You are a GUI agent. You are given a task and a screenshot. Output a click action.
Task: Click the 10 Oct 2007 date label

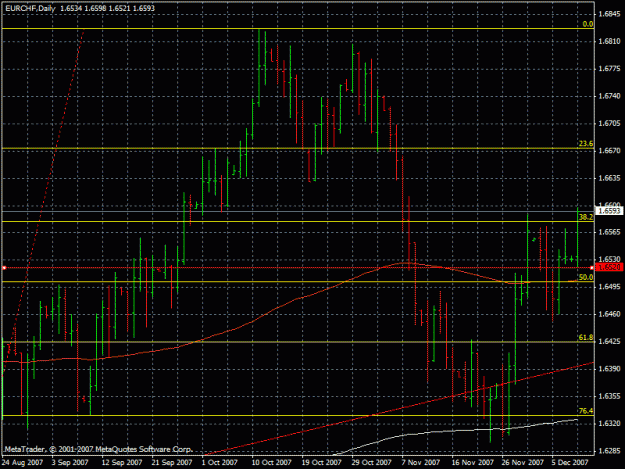tap(271, 462)
